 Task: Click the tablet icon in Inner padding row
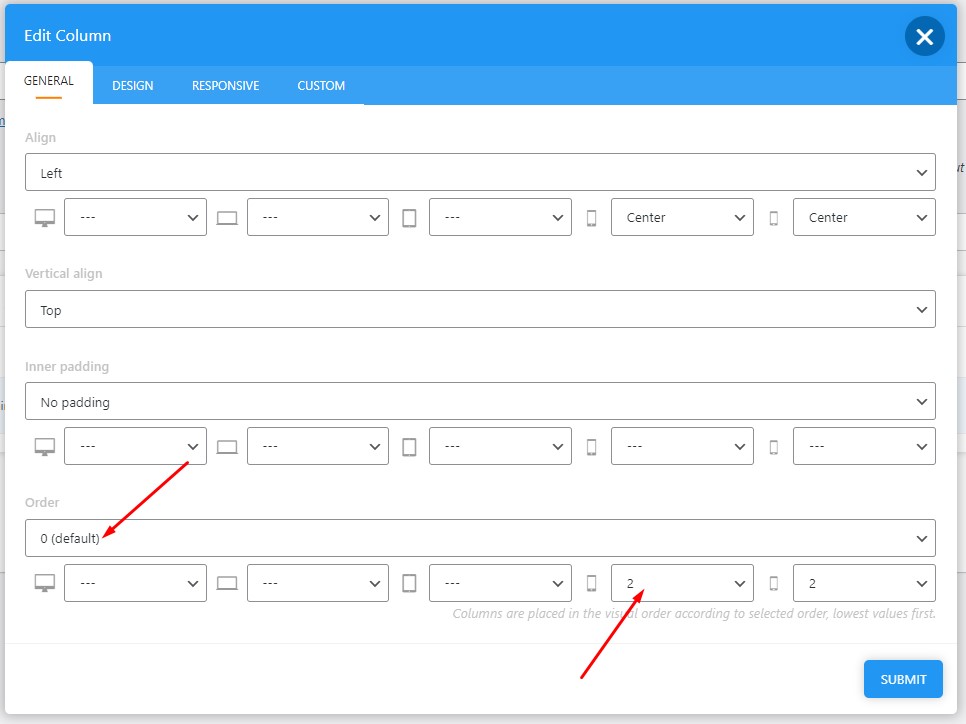409,447
